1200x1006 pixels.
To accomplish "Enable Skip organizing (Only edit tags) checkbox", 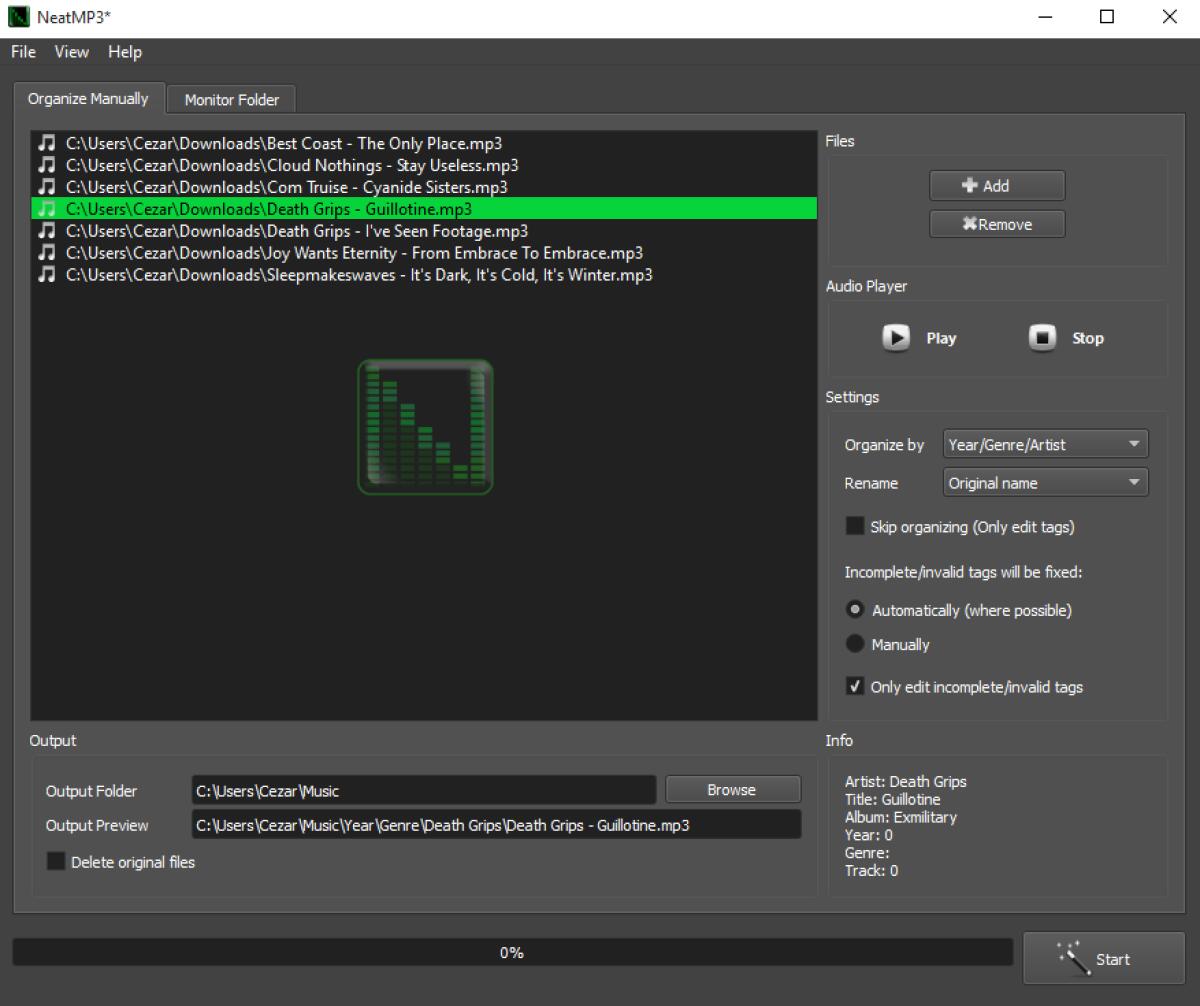I will pos(855,526).
